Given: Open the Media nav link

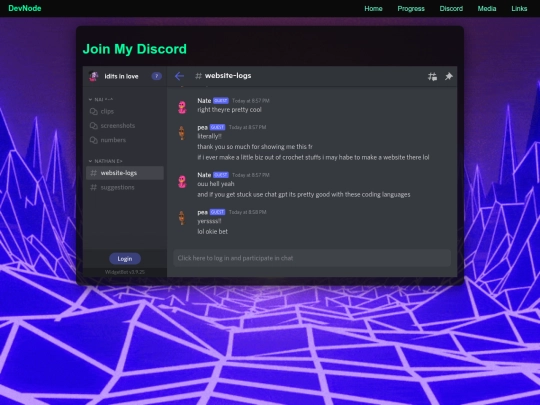Looking at the screenshot, I should click(487, 9).
